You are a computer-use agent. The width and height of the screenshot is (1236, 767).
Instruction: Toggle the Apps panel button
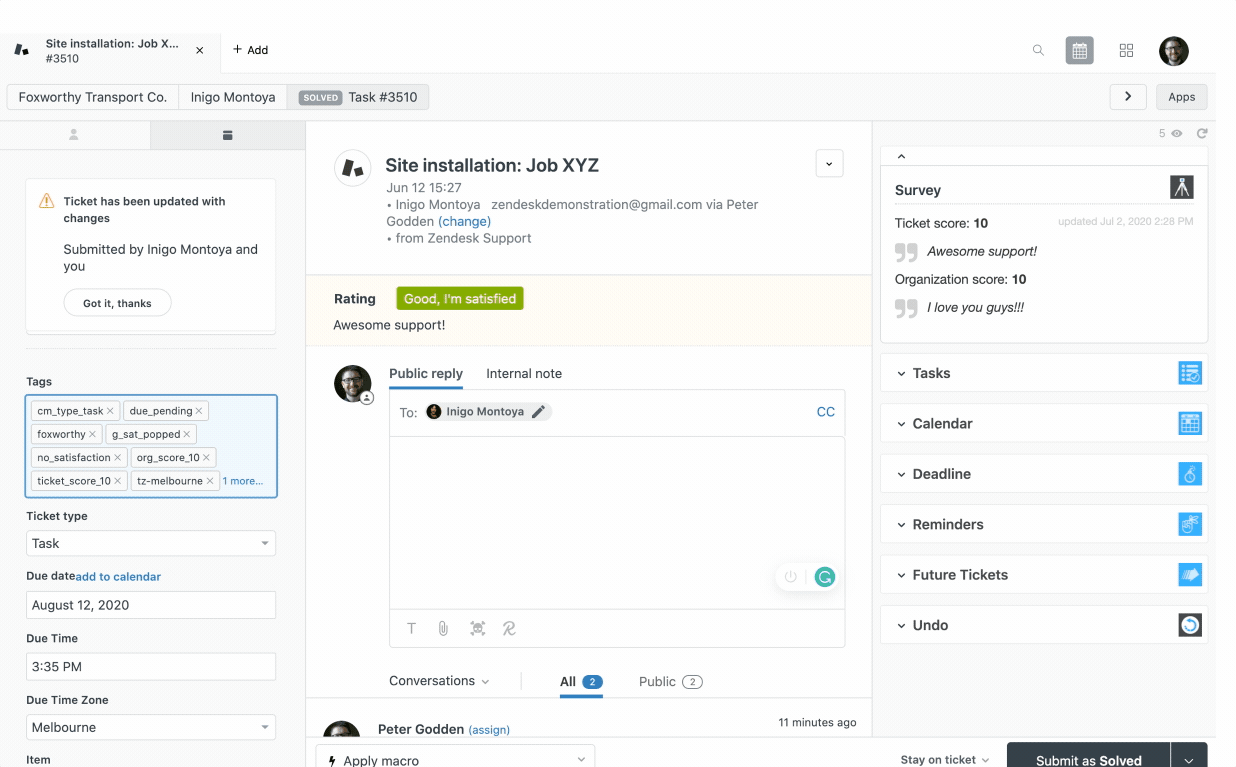(x=1181, y=97)
